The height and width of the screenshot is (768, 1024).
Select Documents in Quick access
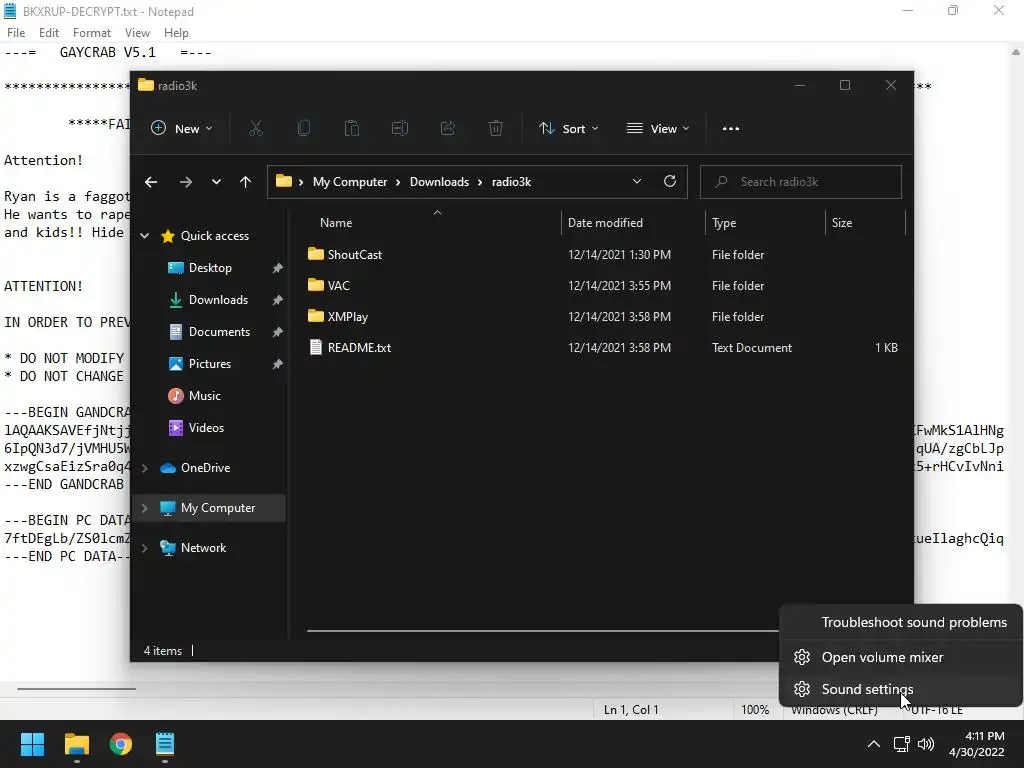coord(219,332)
